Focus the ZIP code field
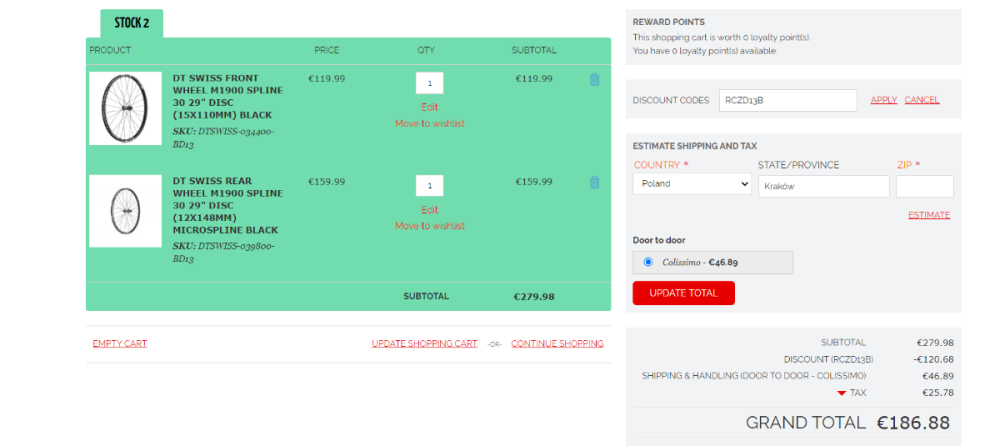Image resolution: width=1000 pixels, height=446 pixels. [925, 186]
